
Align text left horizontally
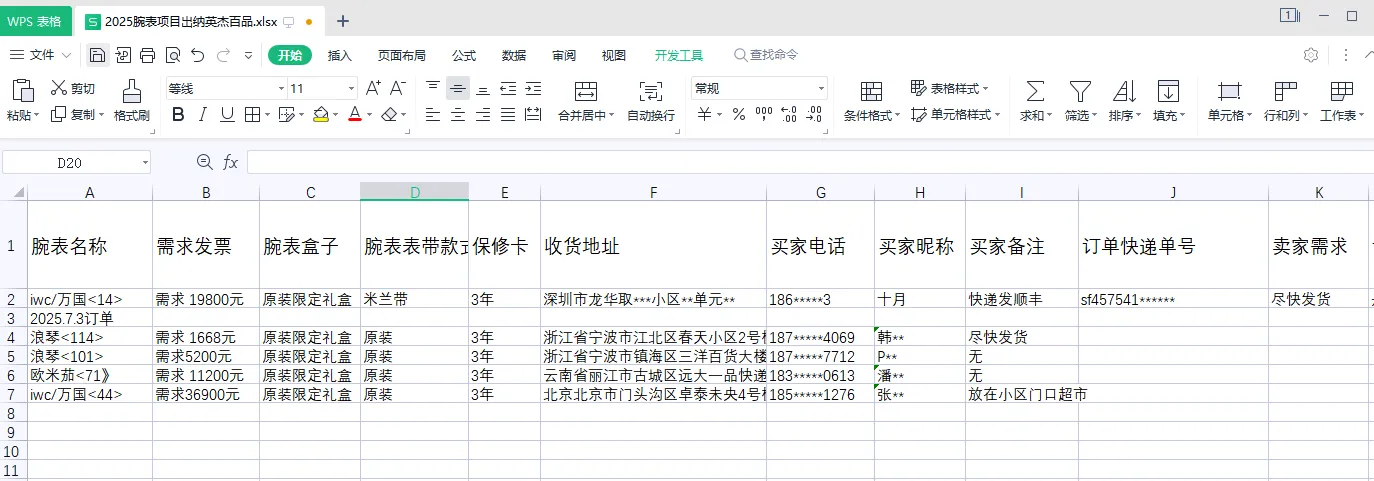(433, 115)
